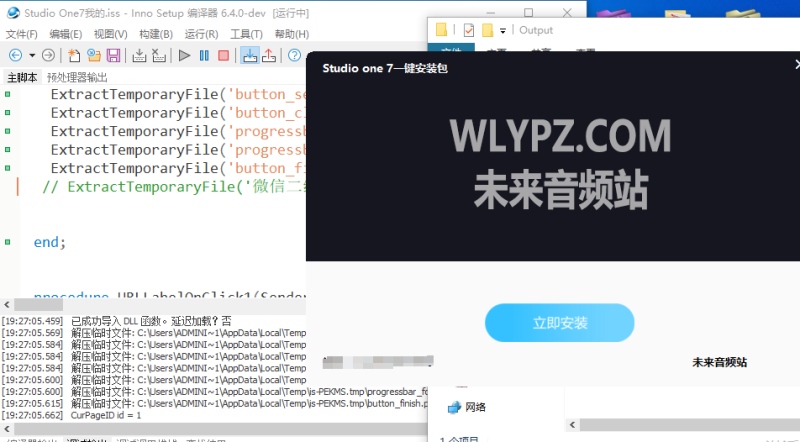
Task: Open the 视图(V) menu
Action: point(110,34)
